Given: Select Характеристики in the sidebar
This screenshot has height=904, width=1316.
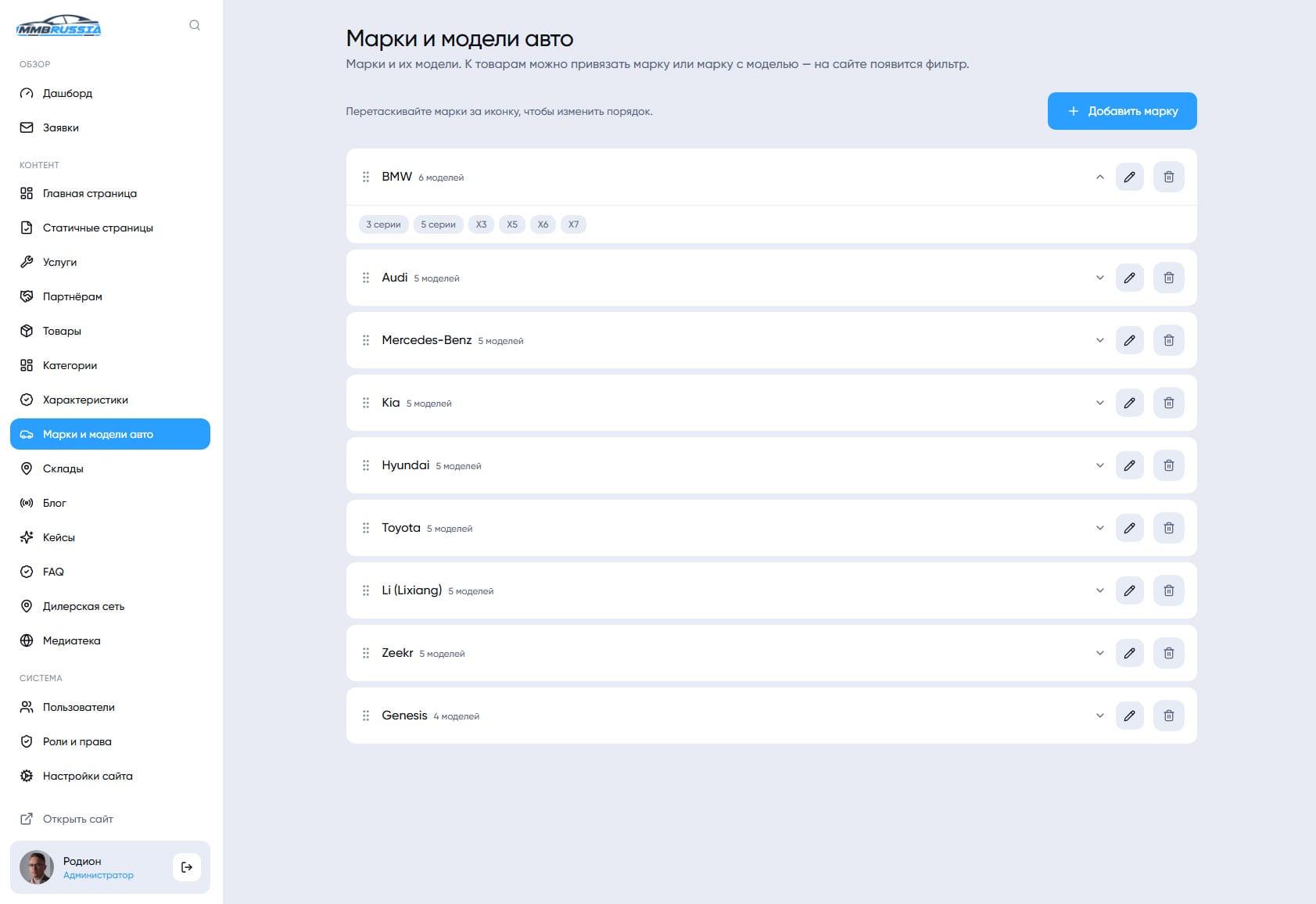Looking at the screenshot, I should click(110, 400).
